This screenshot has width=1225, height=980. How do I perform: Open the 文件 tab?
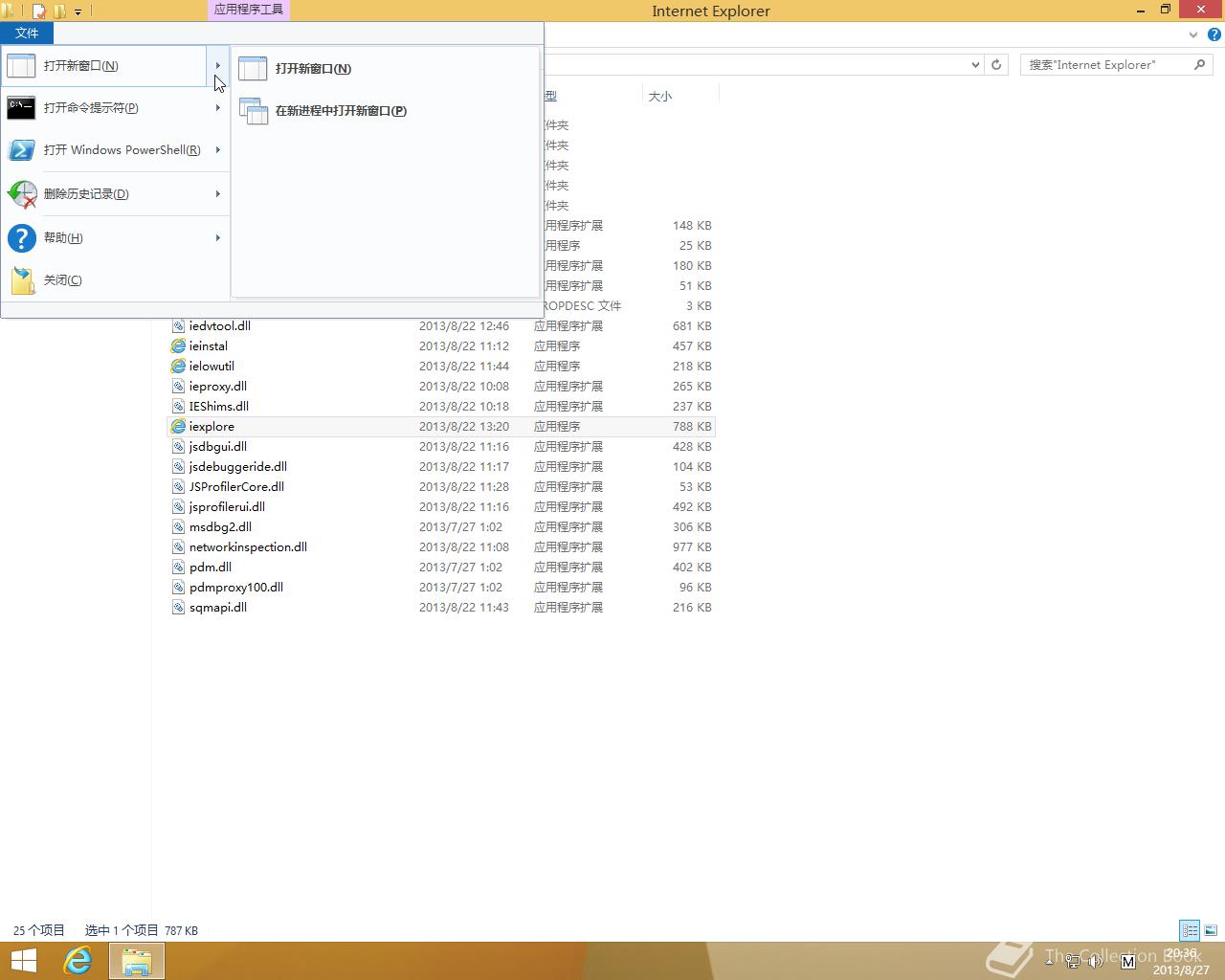pyautogui.click(x=27, y=33)
